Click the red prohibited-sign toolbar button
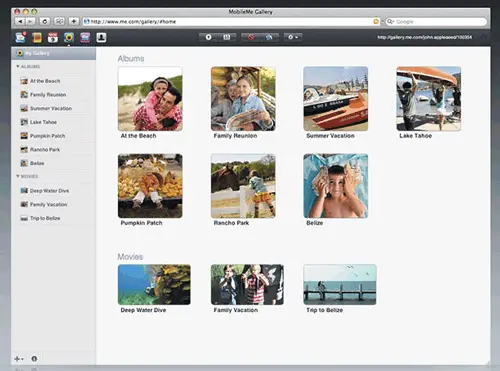 (251, 37)
